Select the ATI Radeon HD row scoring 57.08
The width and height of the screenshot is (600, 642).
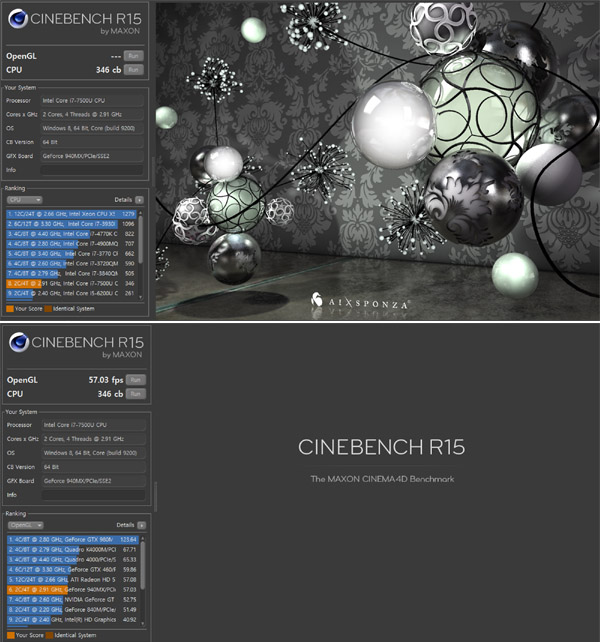[x=73, y=579]
